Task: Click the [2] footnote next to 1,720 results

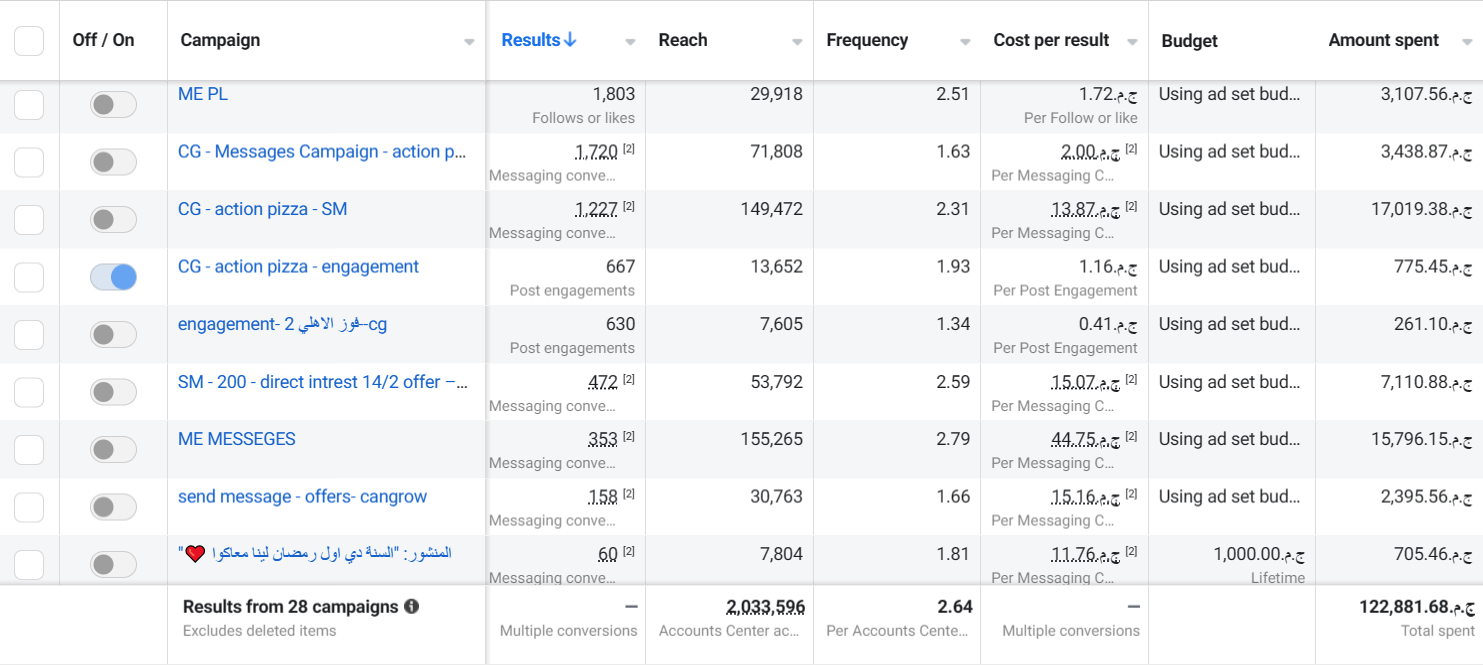Action: [629, 149]
